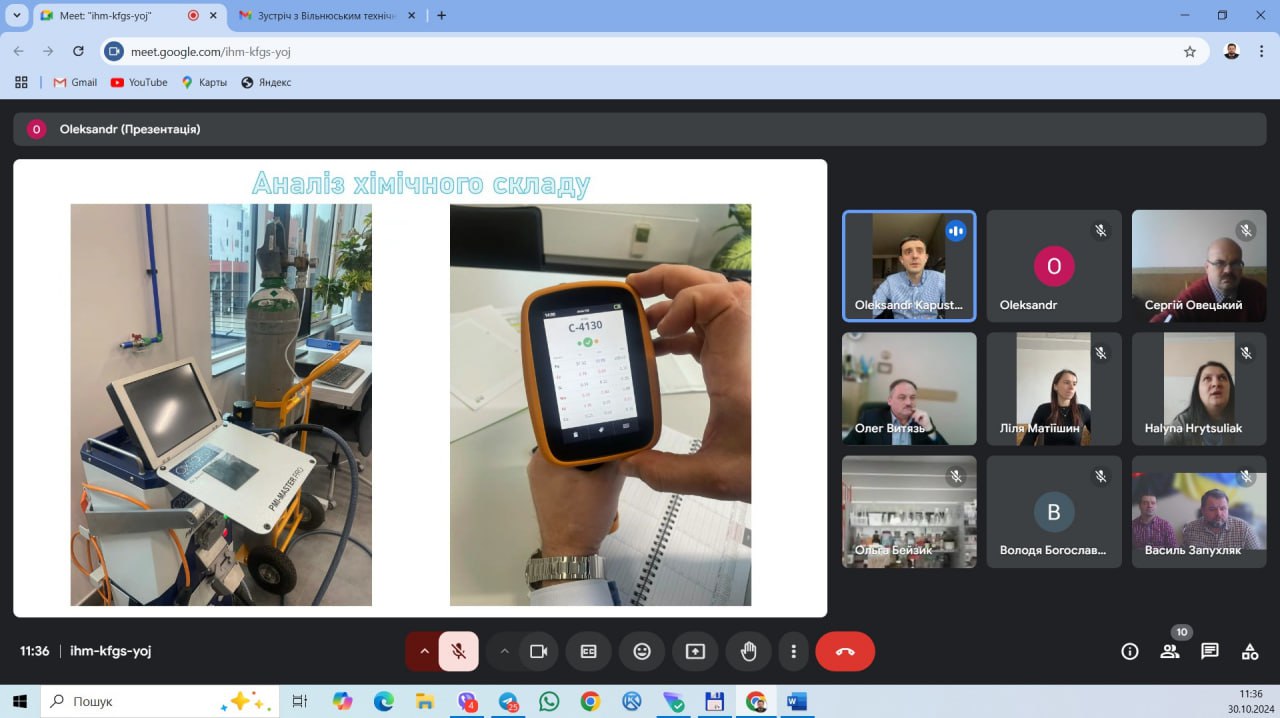Viewport: 1280px width, 718px height.
Task: Open the YouTube bookmark
Action: (x=139, y=82)
